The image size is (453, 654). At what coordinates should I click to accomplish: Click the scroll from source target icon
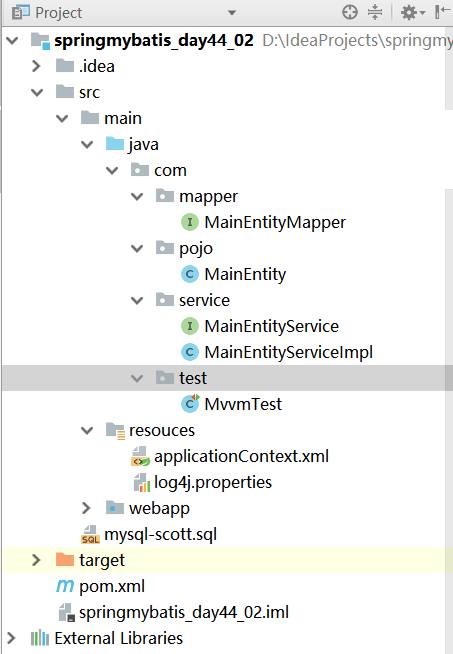350,12
